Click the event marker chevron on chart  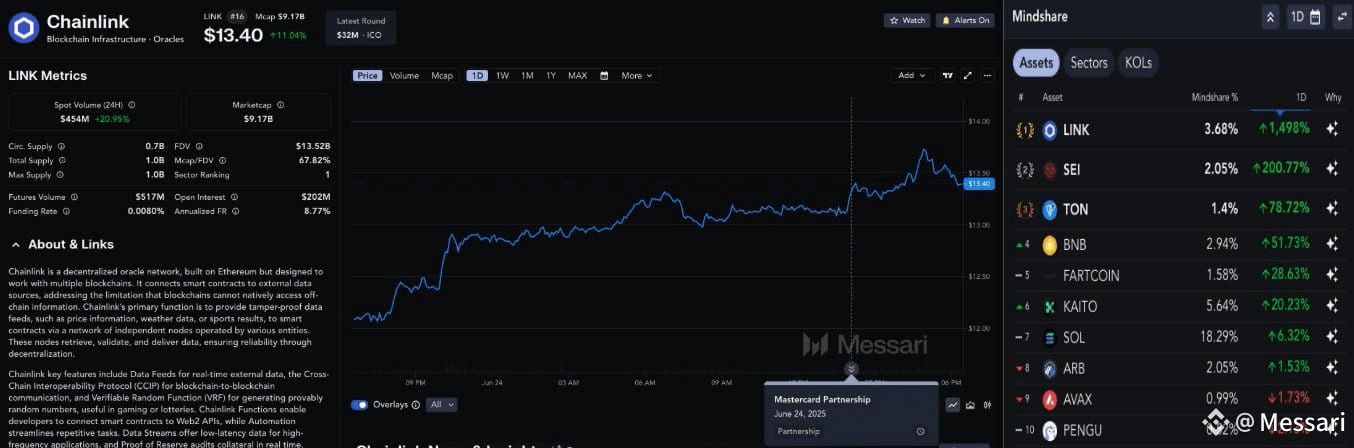(851, 368)
